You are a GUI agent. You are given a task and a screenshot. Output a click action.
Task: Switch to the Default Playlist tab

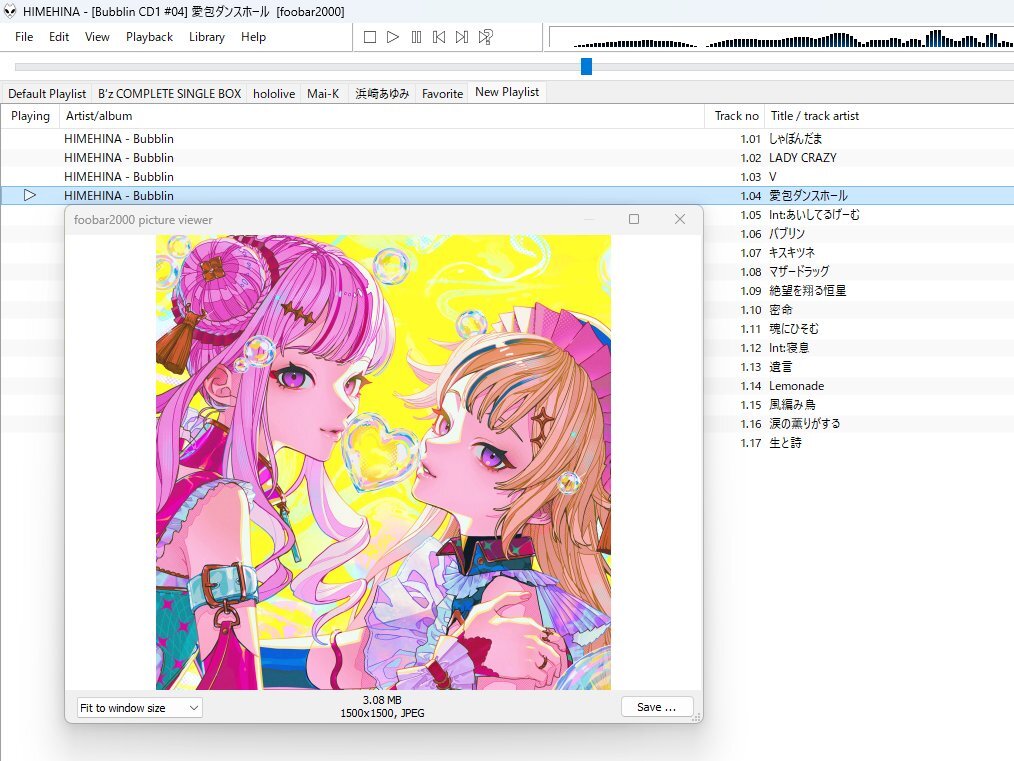click(47, 94)
